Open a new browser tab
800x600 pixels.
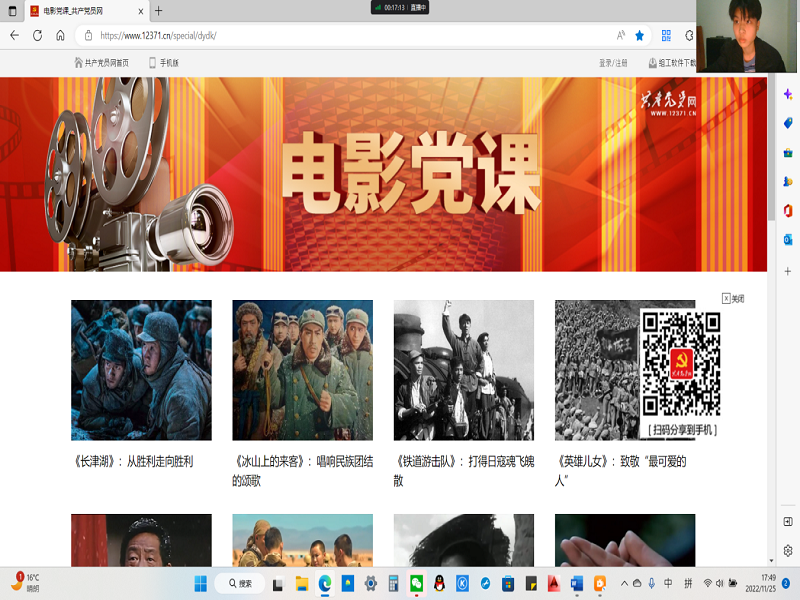pyautogui.click(x=159, y=11)
